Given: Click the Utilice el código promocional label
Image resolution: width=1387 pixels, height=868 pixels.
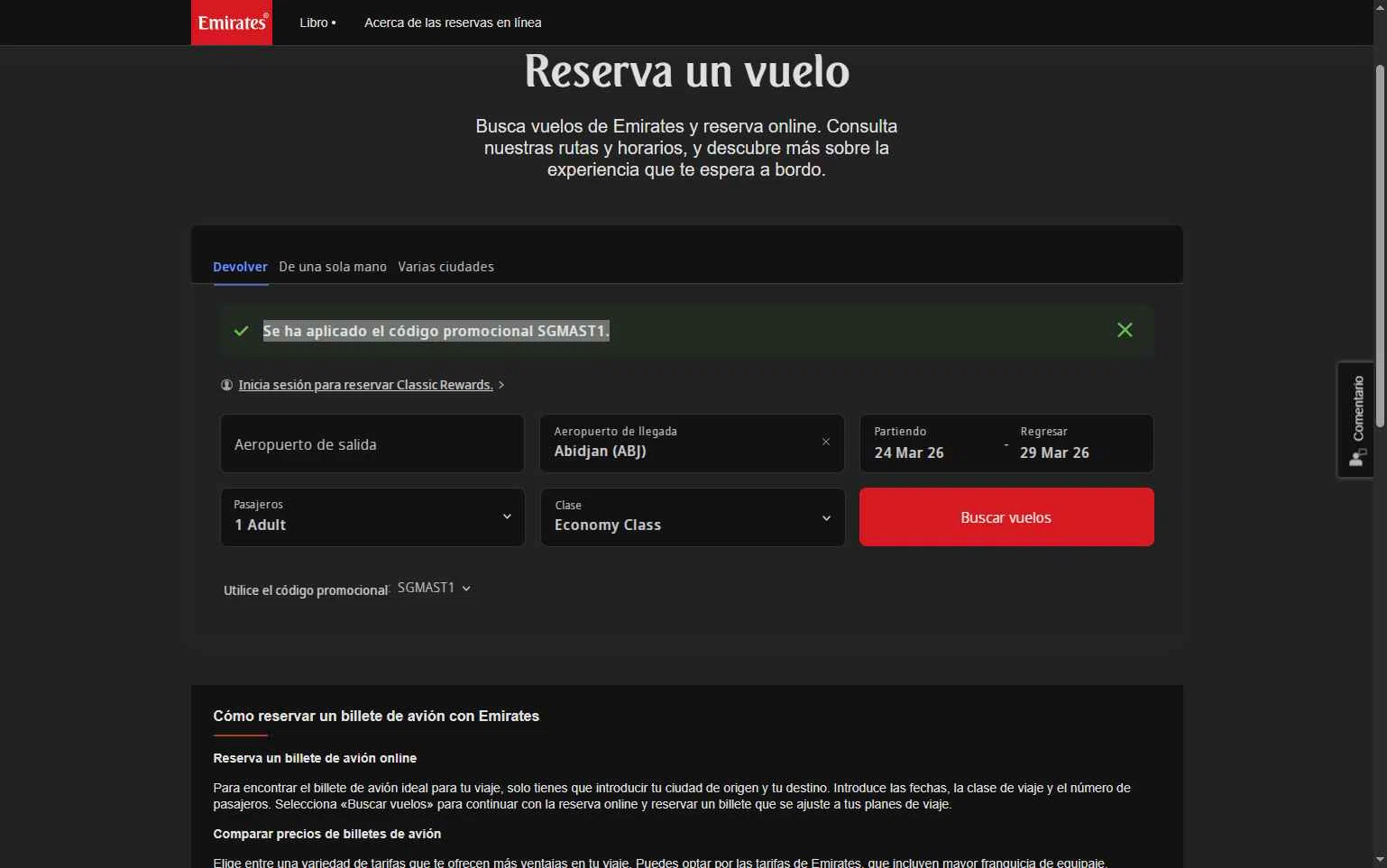Looking at the screenshot, I should [306, 590].
